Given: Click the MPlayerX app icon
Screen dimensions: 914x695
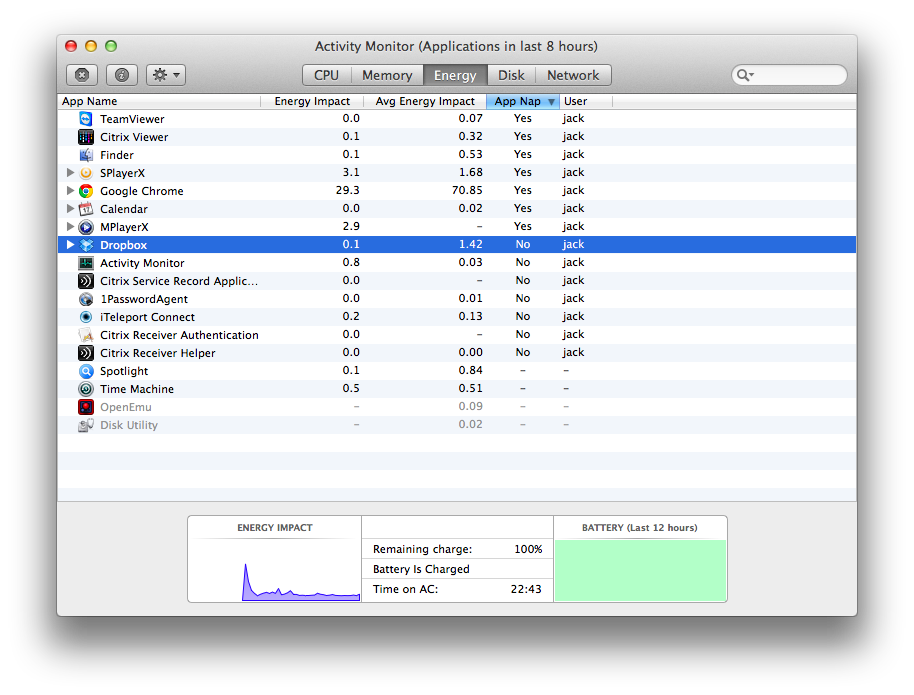Looking at the screenshot, I should coord(86,227).
